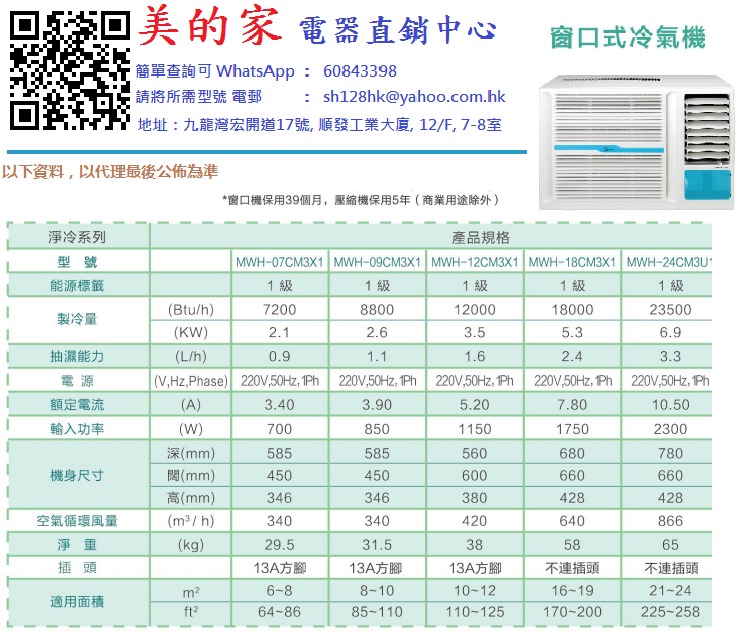
Task: Click the 窗口式冷氣機 heading
Action: point(628,38)
